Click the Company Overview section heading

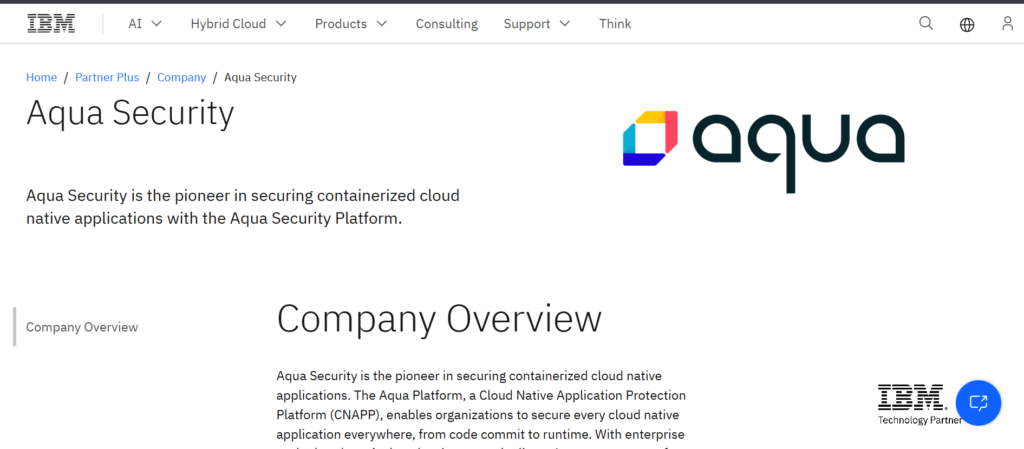click(439, 319)
